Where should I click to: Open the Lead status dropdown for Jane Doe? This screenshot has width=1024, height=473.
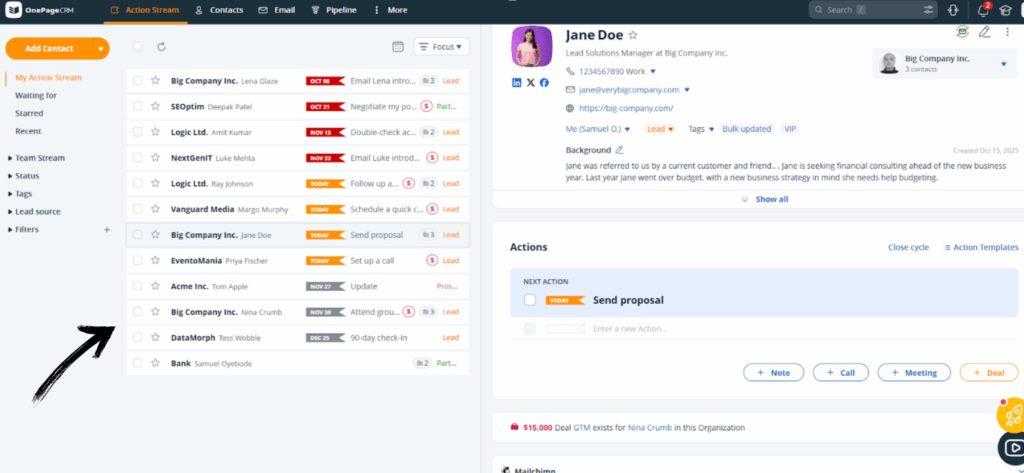[x=660, y=129]
